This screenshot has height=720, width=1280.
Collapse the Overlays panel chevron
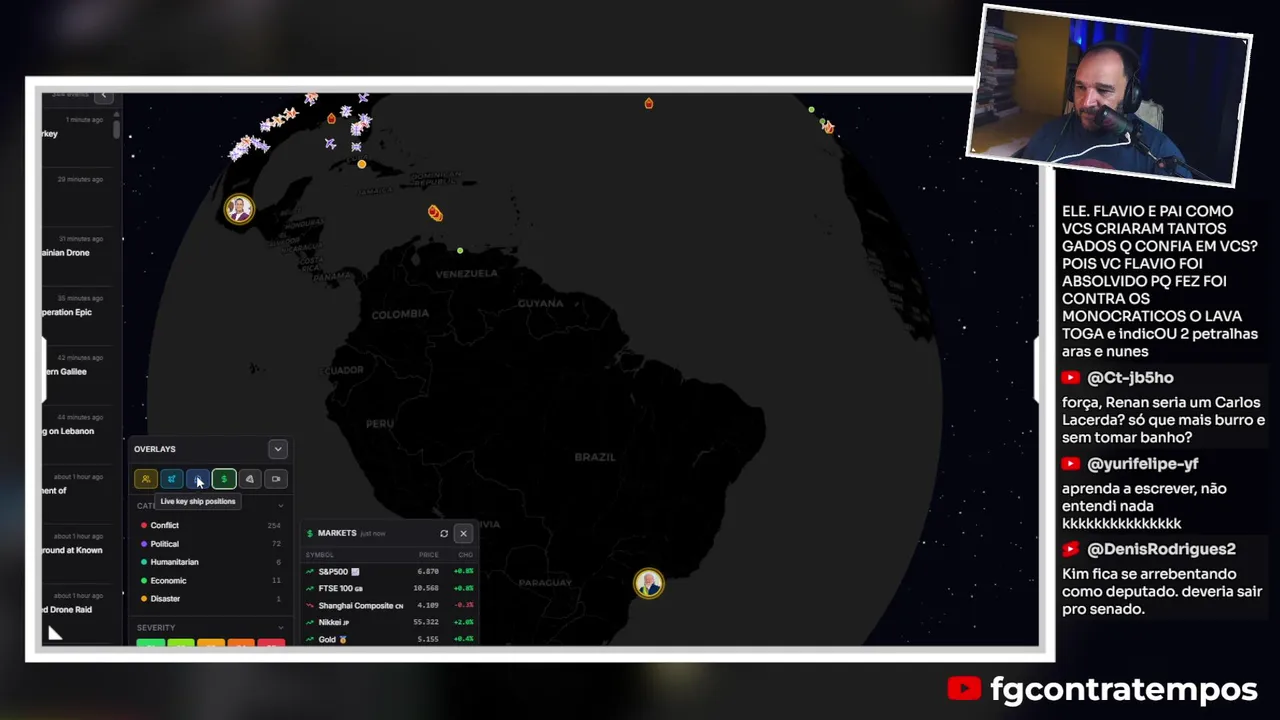(278, 449)
